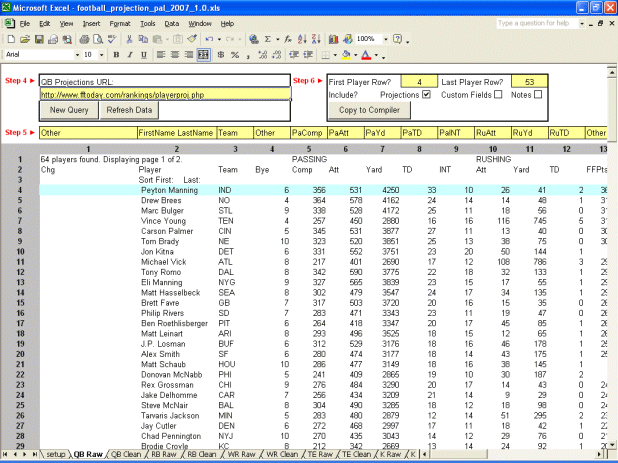Check the Notes checkbox

tap(538, 95)
